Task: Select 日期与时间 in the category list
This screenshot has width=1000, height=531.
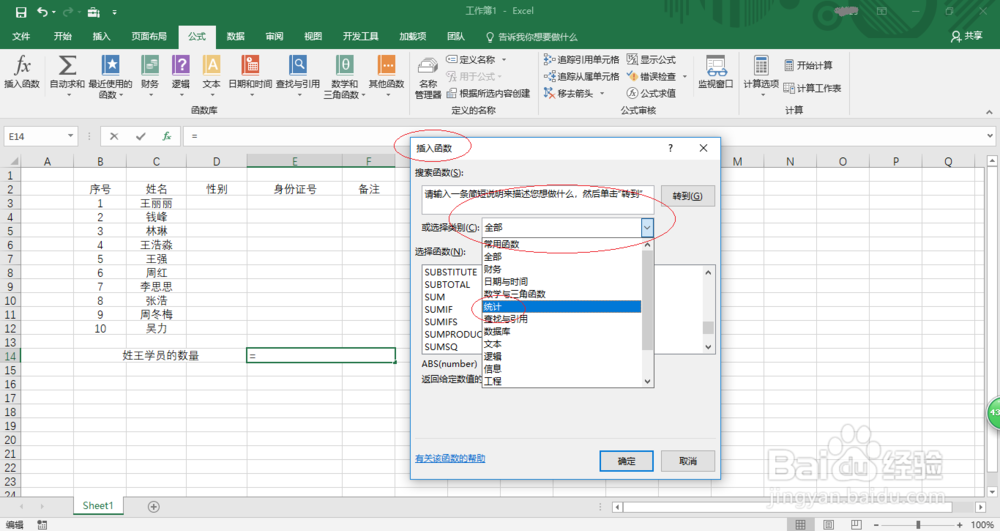Action: click(562, 282)
